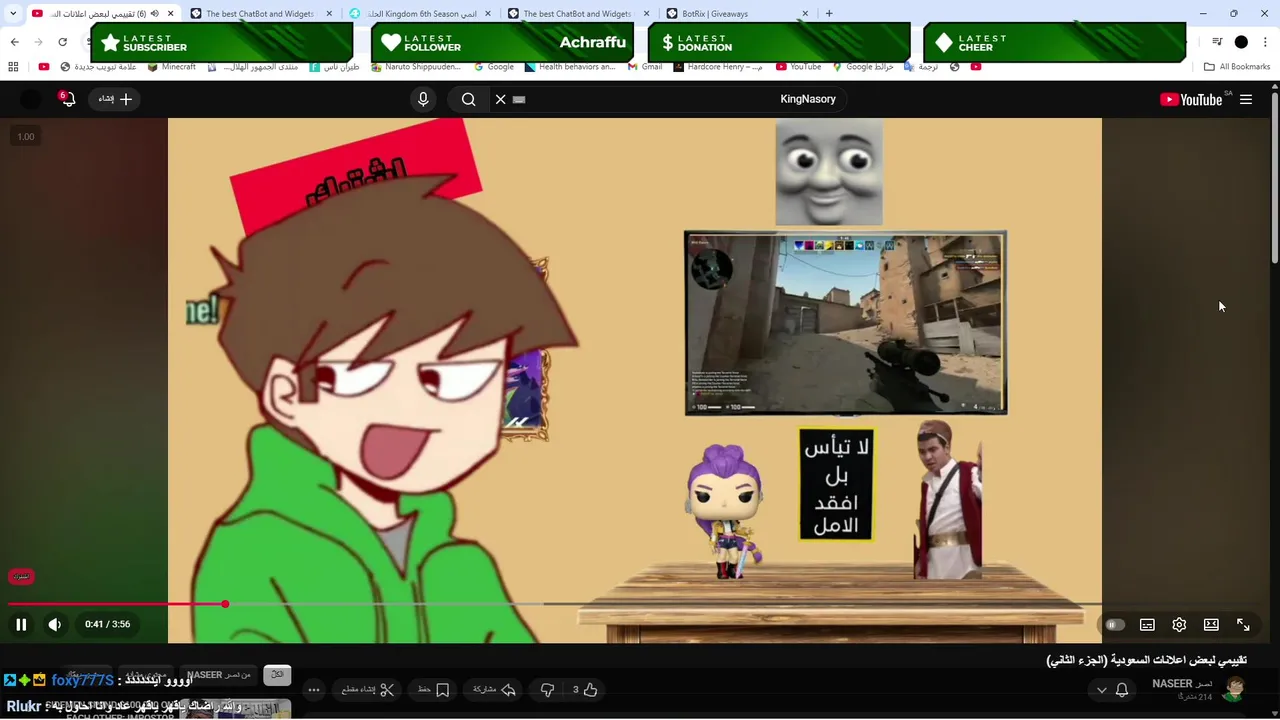Like the video with thumbs up
This screenshot has width=1280, height=720.
tap(585, 690)
